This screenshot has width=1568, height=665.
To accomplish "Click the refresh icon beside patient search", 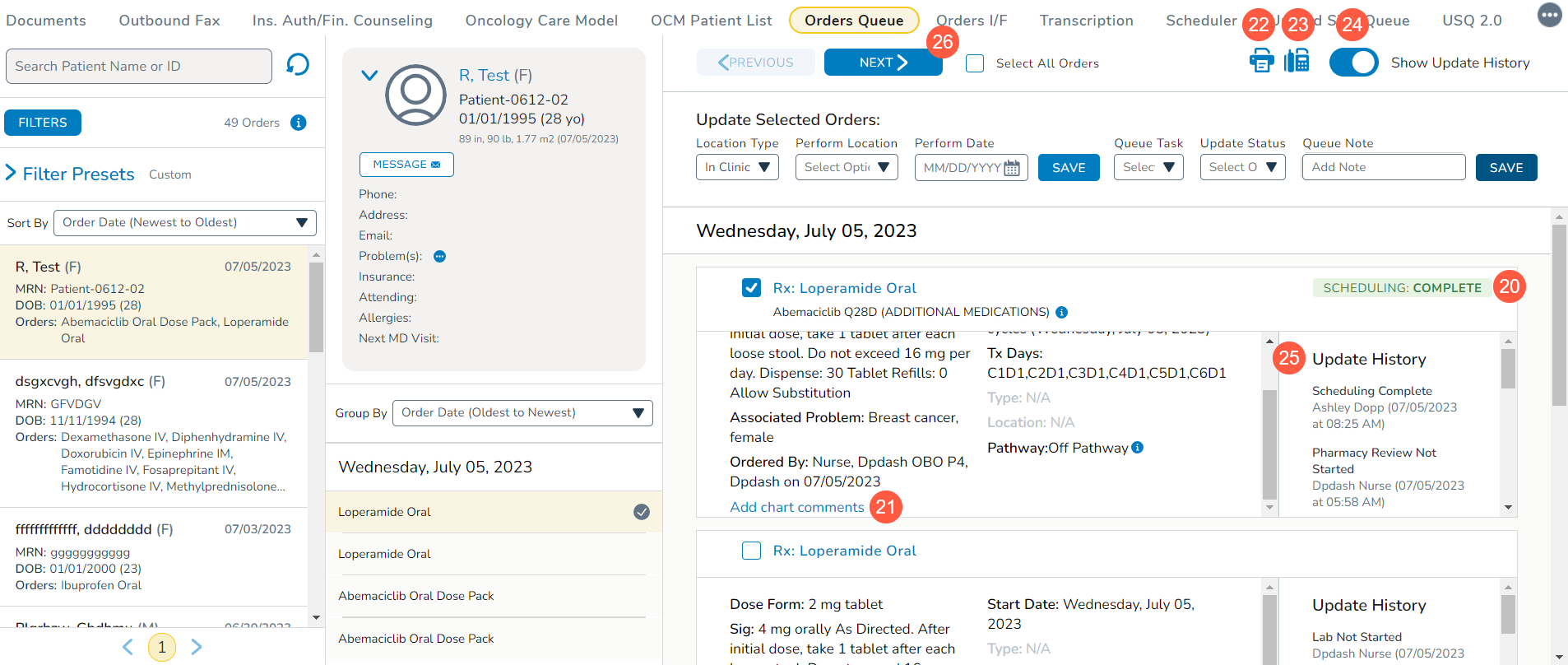I will 297,64.
